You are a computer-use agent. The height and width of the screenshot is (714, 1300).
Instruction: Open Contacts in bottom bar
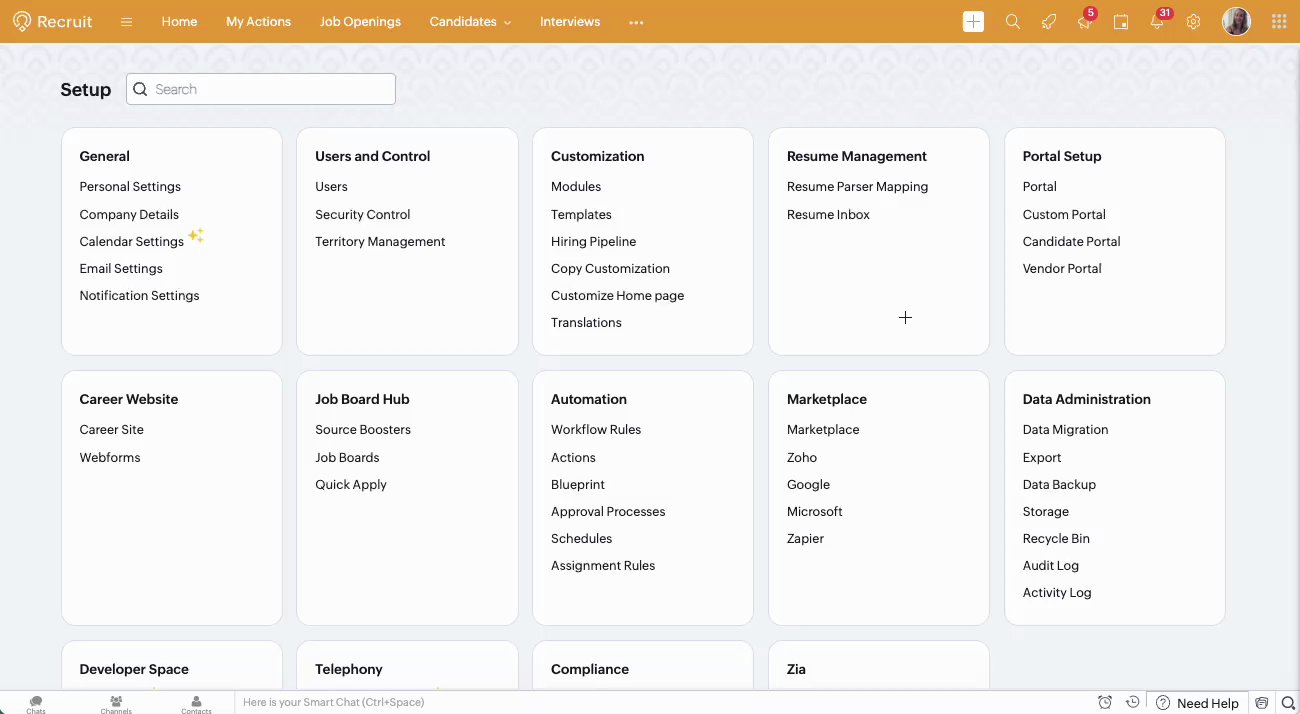coord(196,704)
